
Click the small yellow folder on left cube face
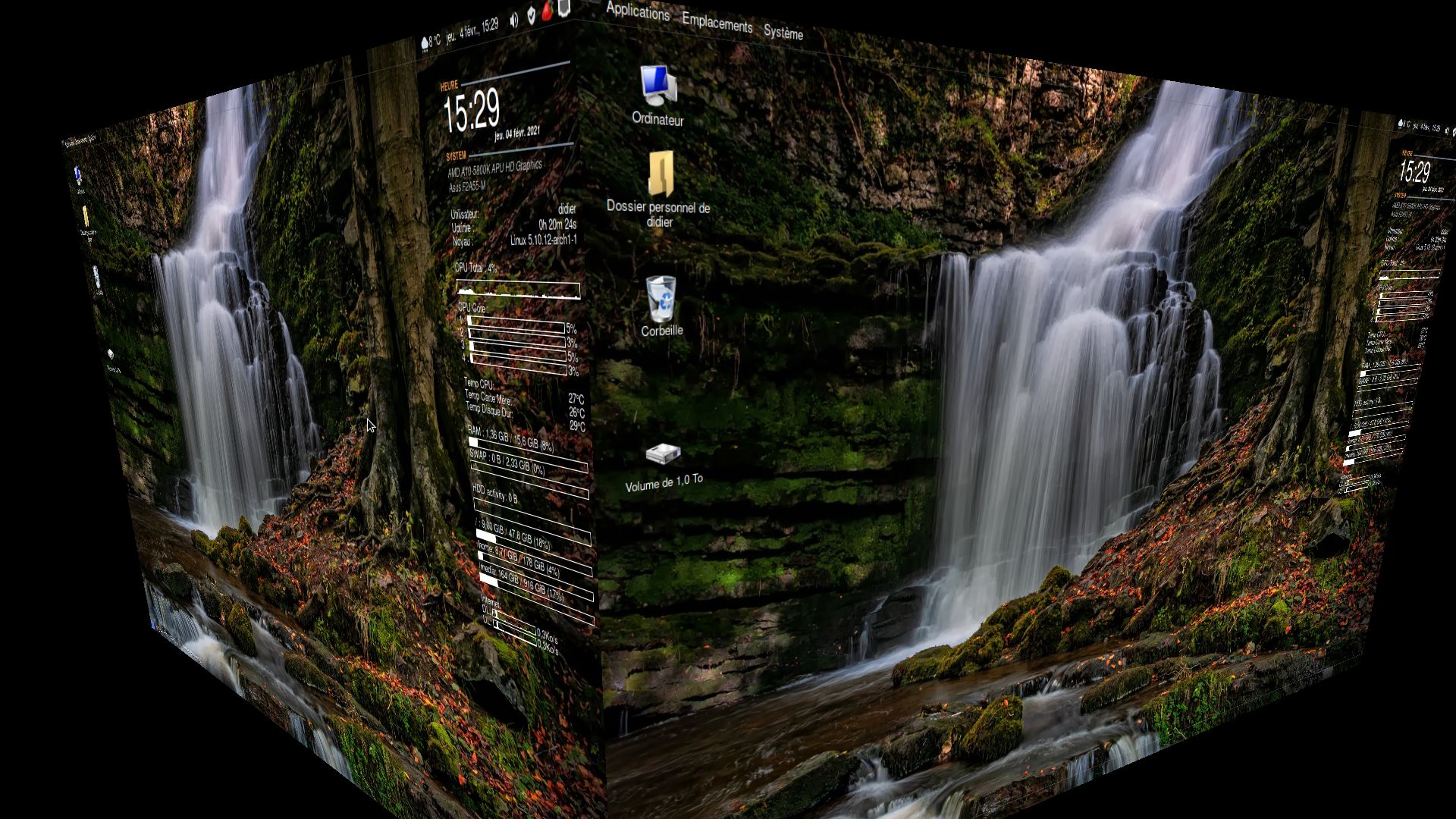tap(86, 217)
